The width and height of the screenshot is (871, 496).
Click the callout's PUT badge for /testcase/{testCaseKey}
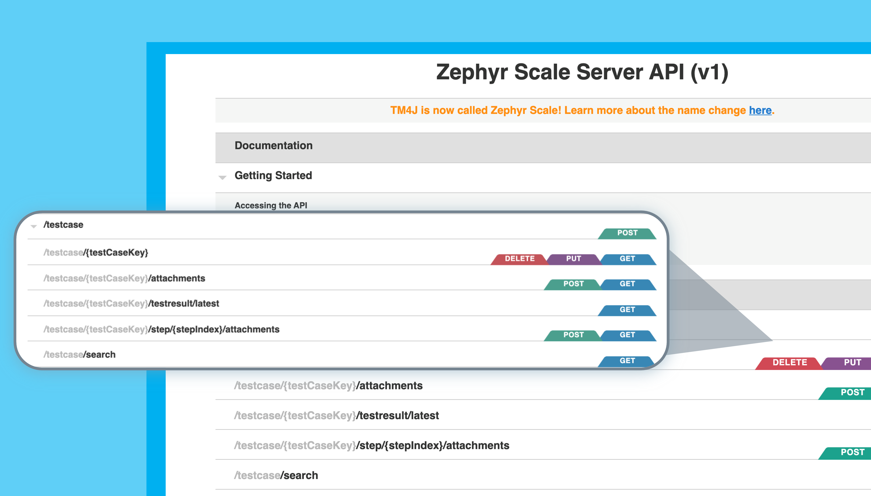coord(573,259)
